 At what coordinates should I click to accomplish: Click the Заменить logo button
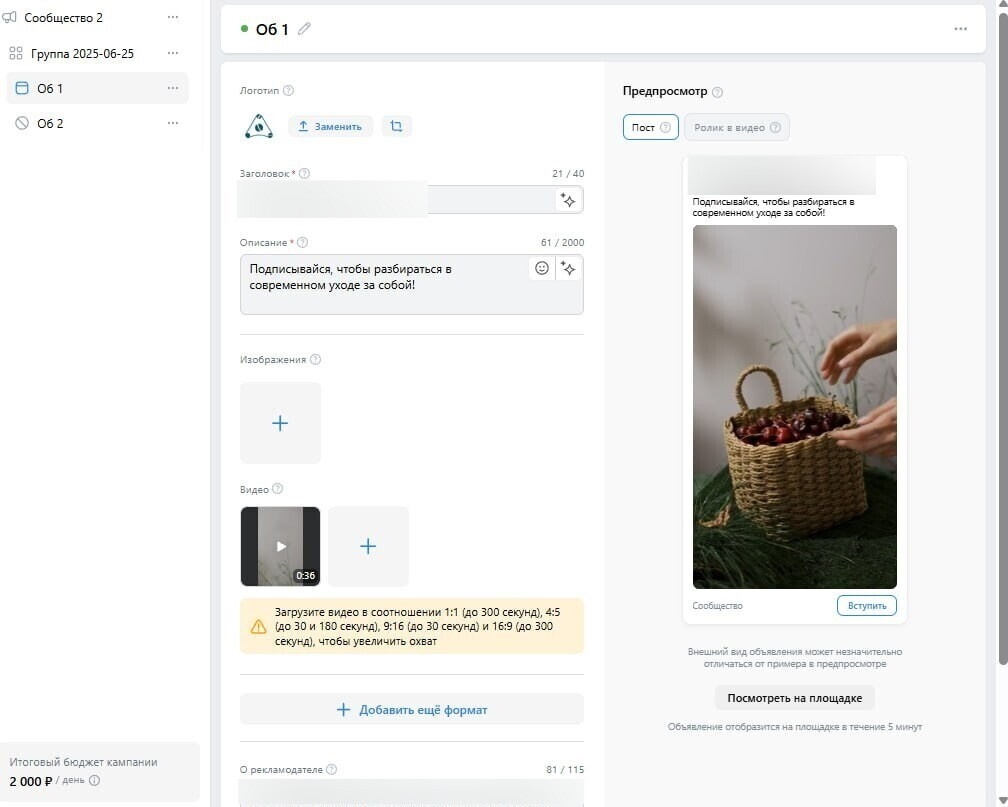(331, 127)
